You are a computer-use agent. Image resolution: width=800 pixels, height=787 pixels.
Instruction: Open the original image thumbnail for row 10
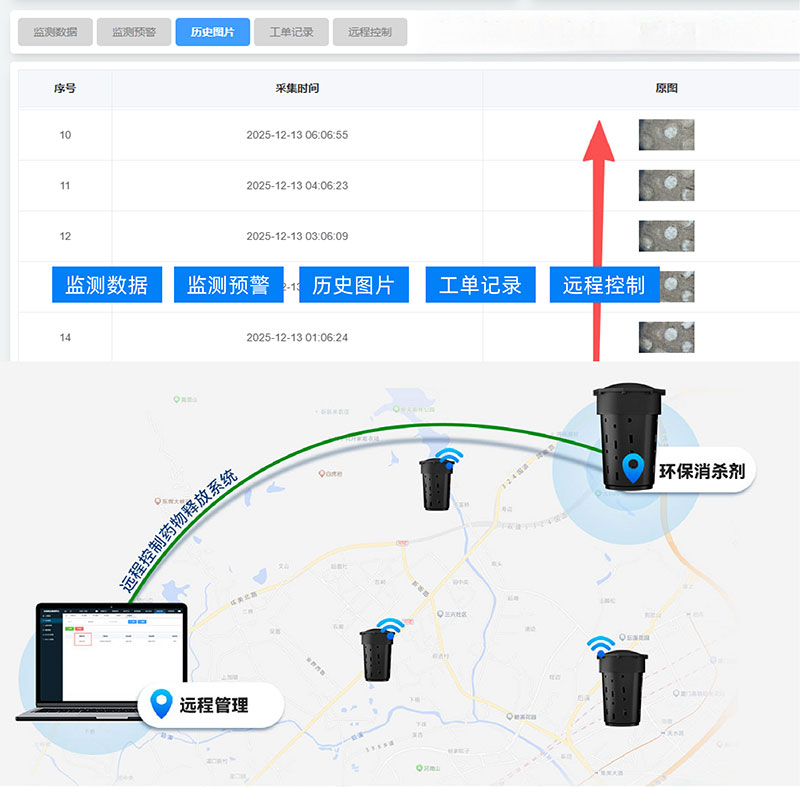point(666,135)
